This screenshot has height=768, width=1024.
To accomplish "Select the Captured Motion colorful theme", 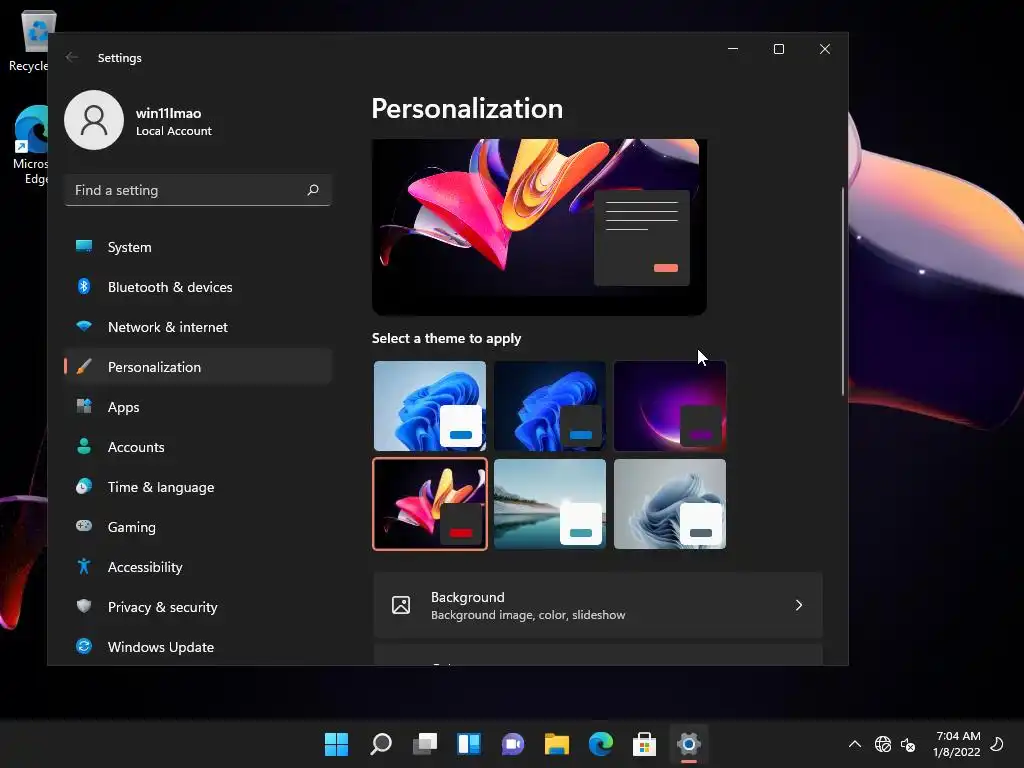I will point(430,504).
